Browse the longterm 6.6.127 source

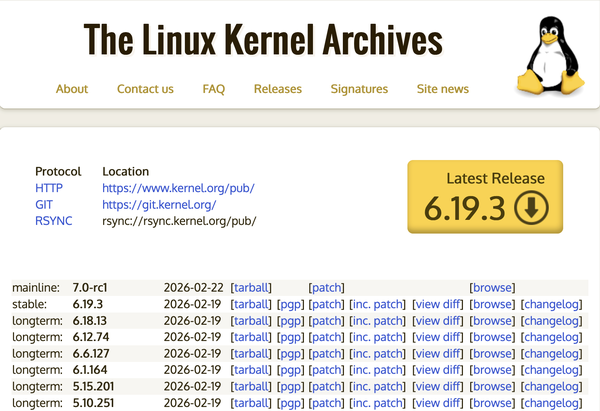point(492,354)
